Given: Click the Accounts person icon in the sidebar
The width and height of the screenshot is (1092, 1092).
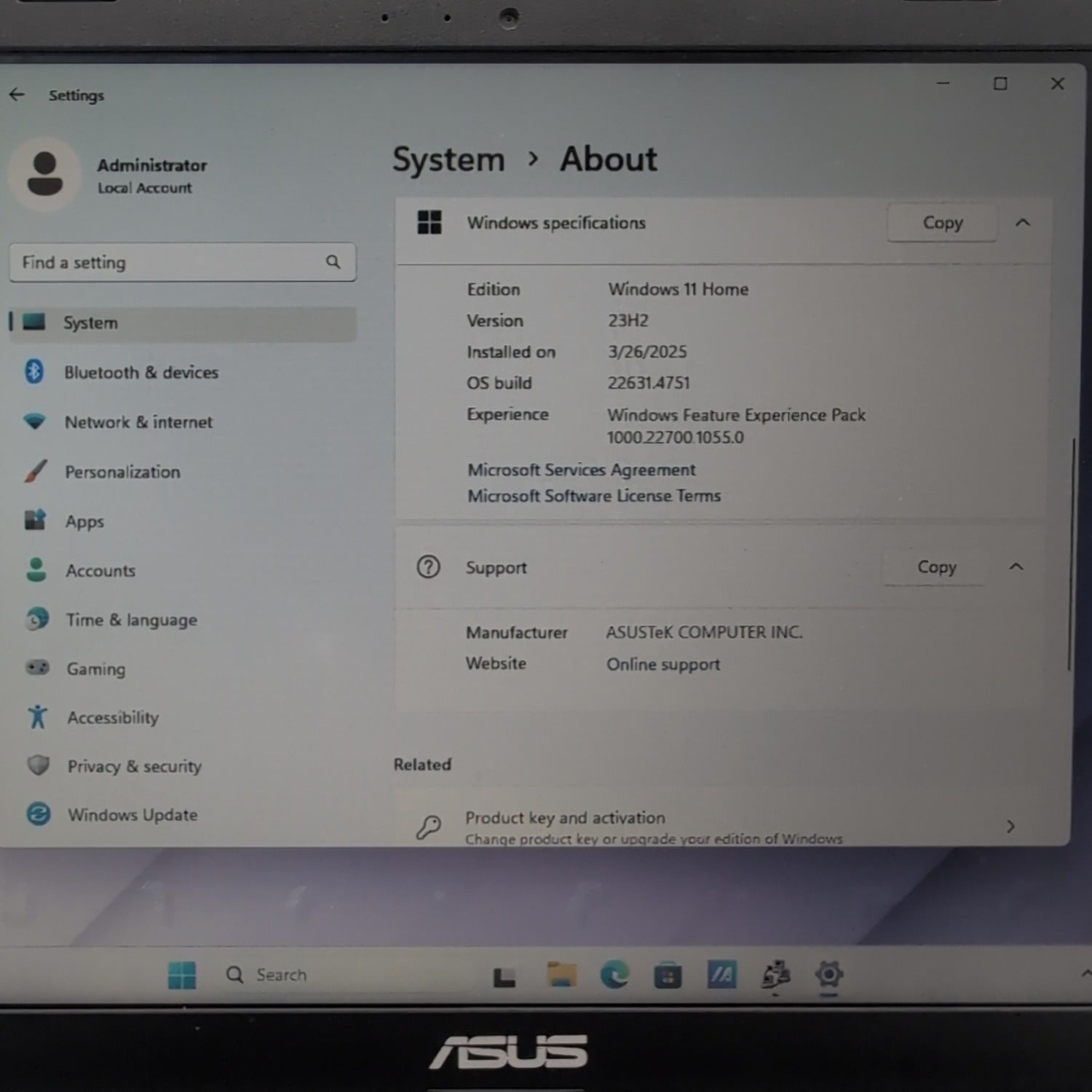Looking at the screenshot, I should point(36,569).
